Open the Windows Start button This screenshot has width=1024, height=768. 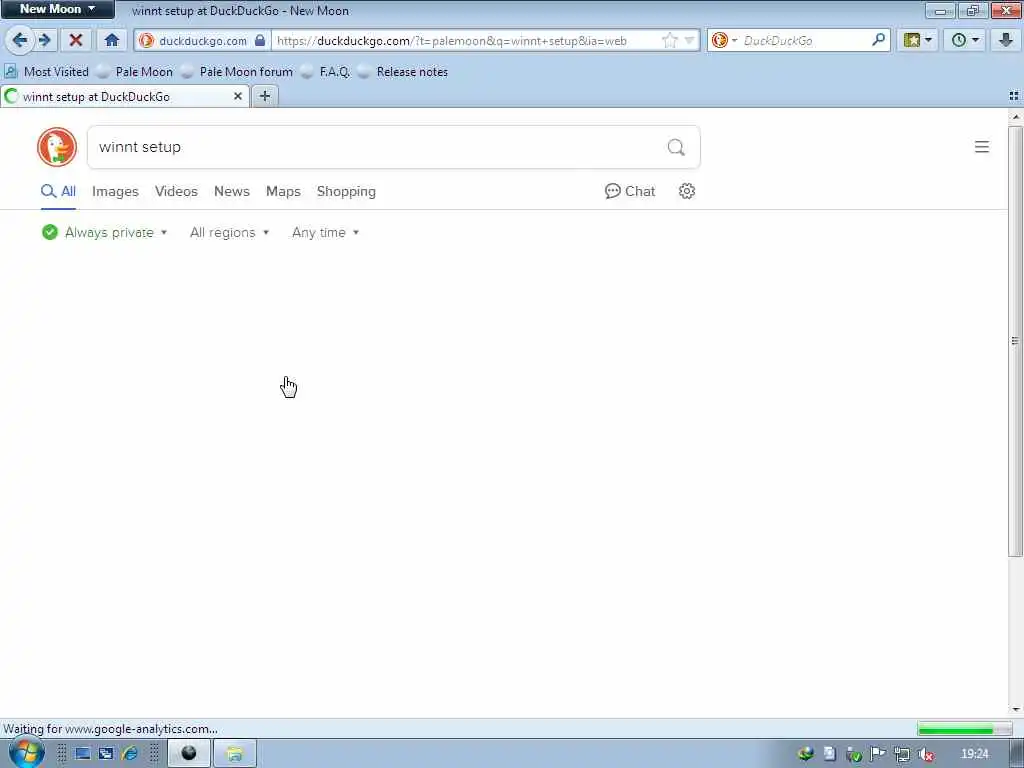click(26, 752)
